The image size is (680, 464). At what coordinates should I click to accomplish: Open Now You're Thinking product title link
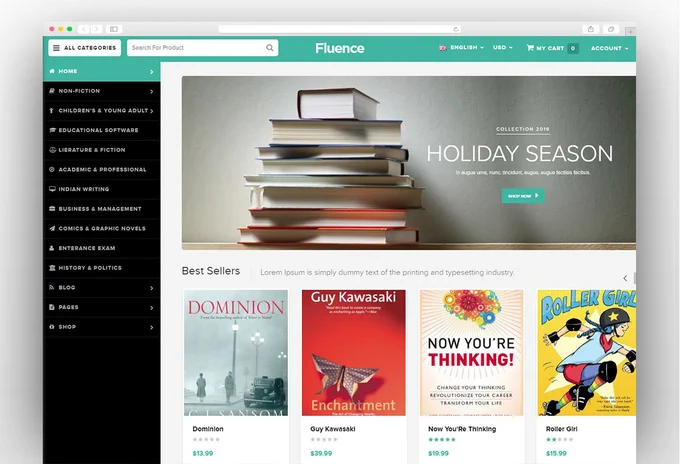[462, 429]
